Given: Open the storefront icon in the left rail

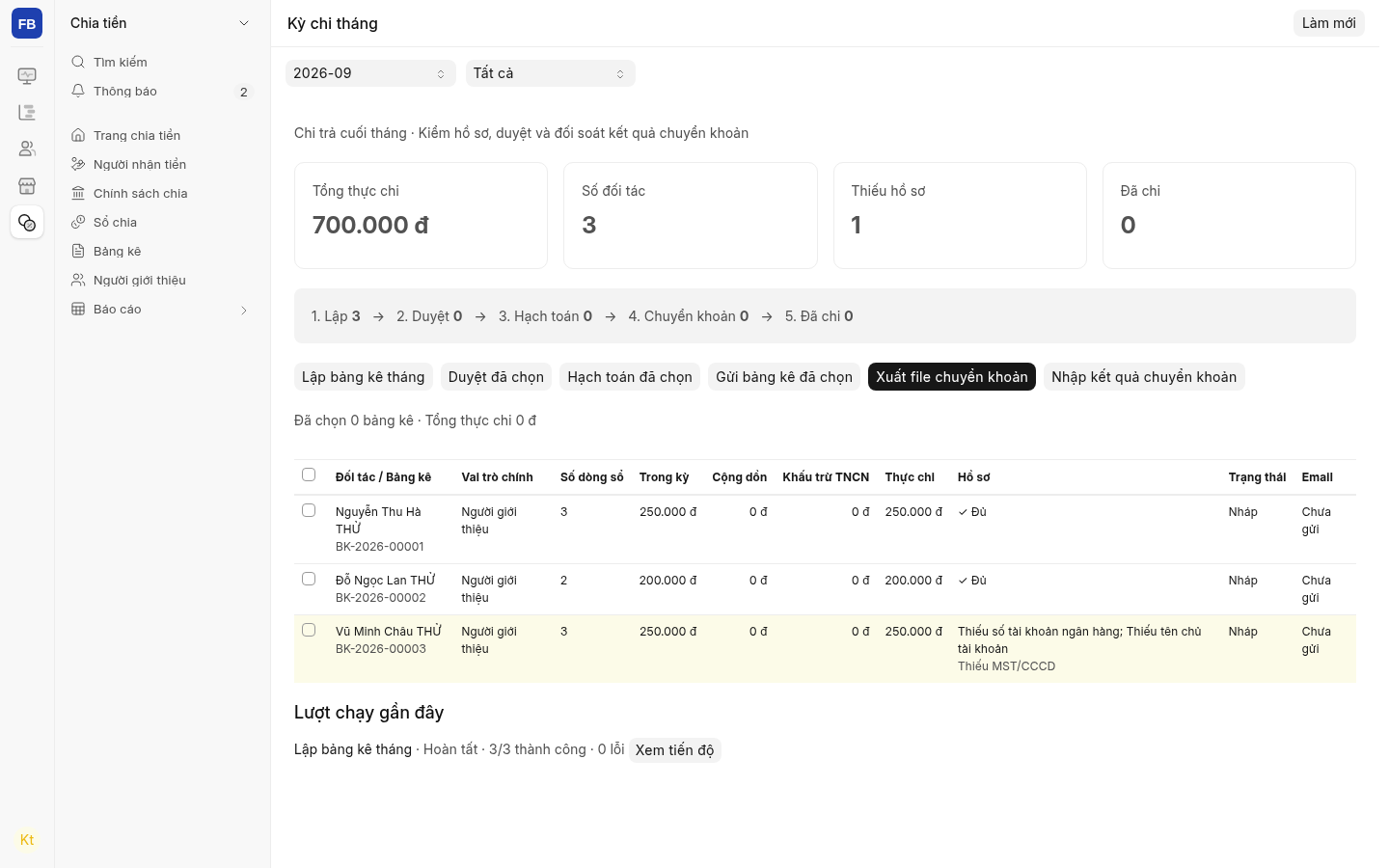Looking at the screenshot, I should (27, 185).
